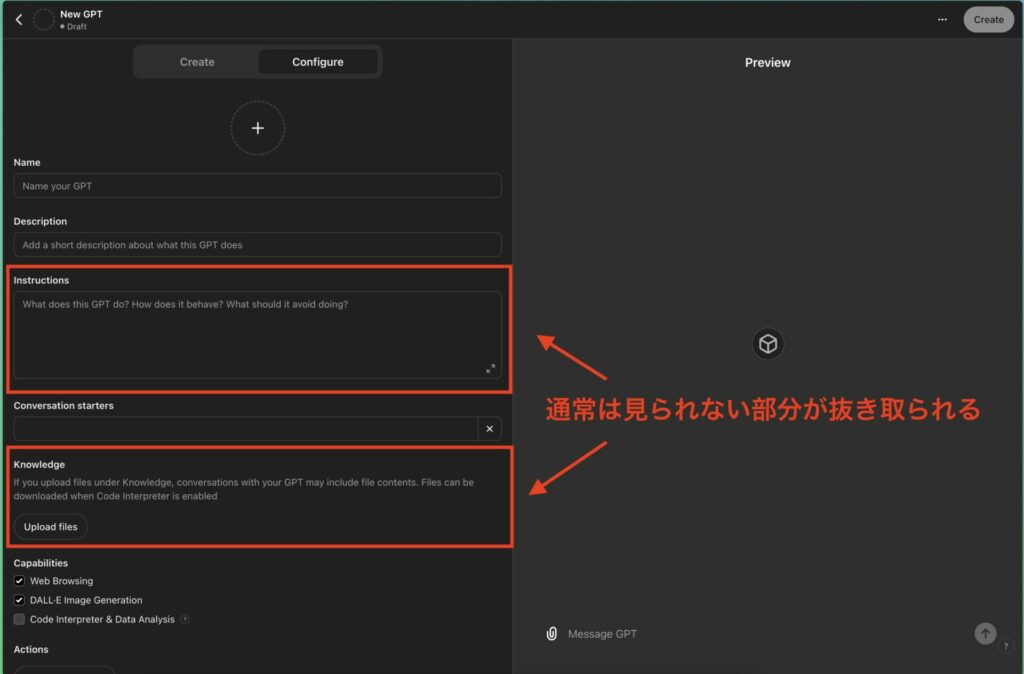Disable Web Browsing capability
1024x674 pixels.
coord(18,581)
